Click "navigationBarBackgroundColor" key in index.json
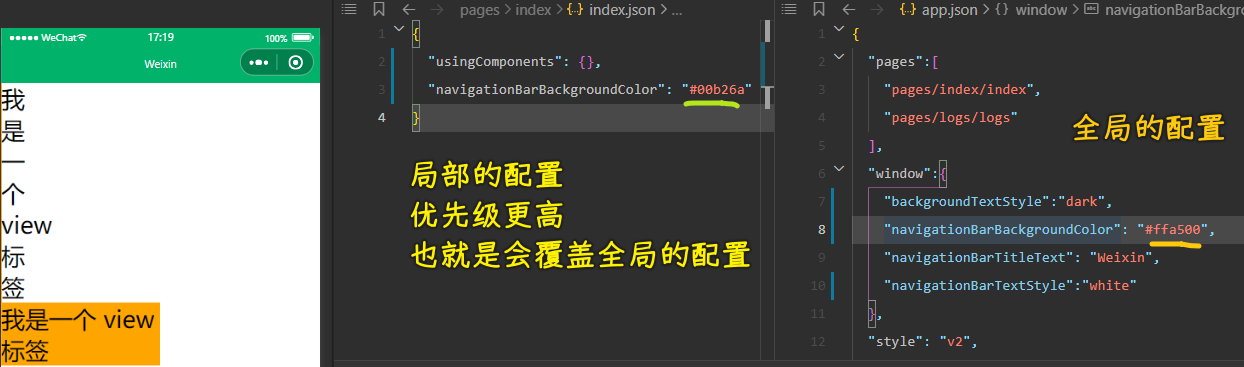This screenshot has height=367, width=1244. click(547, 89)
